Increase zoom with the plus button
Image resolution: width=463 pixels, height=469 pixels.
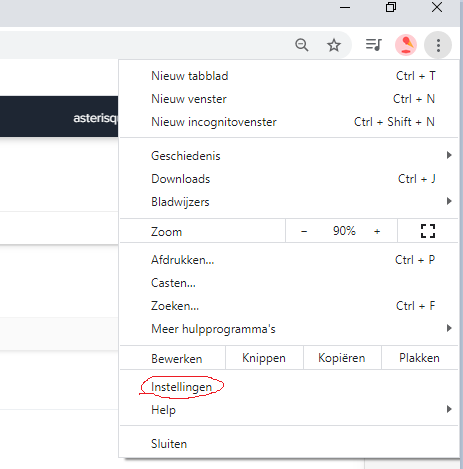pos(377,231)
